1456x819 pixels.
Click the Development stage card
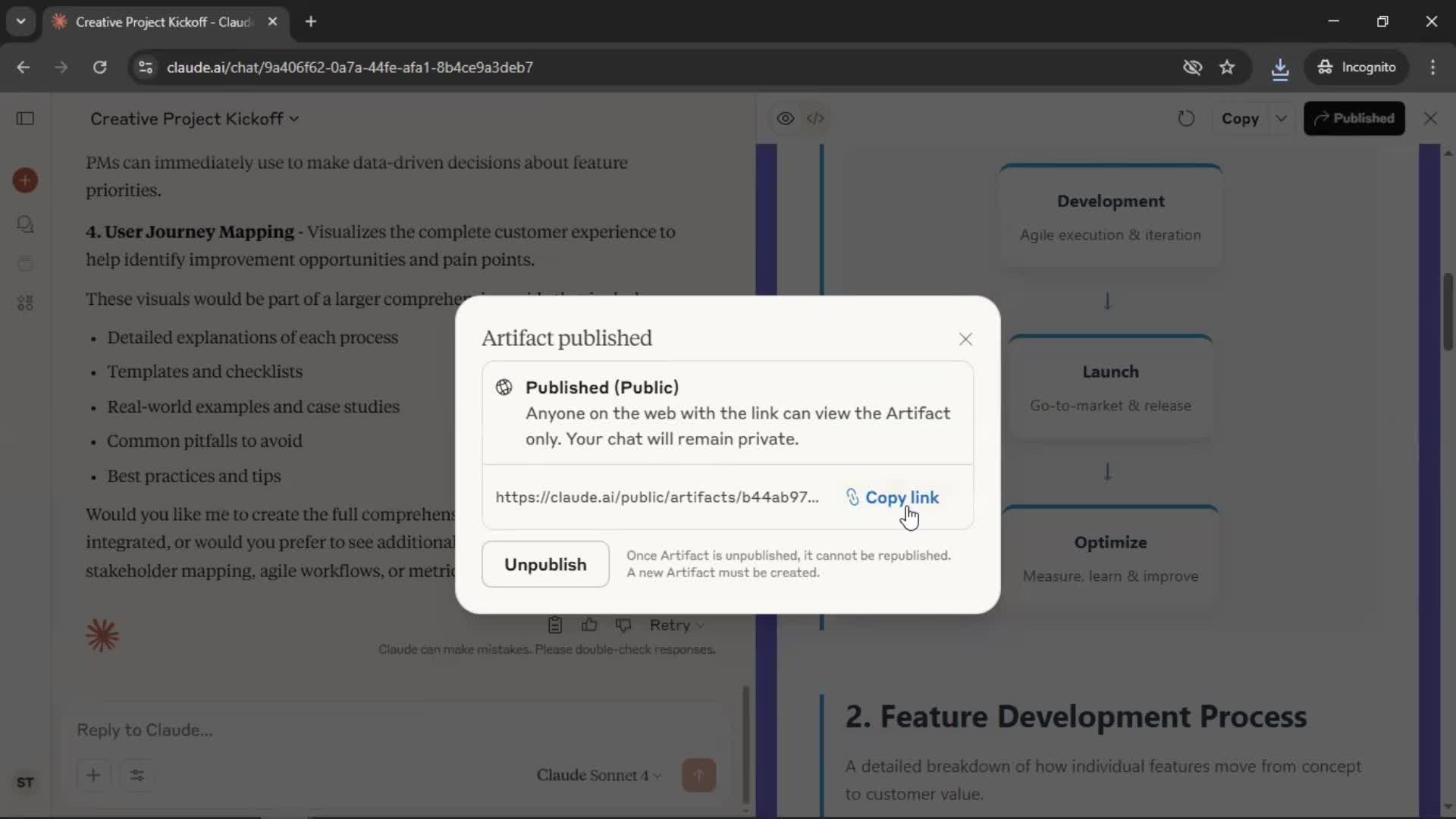click(x=1110, y=216)
